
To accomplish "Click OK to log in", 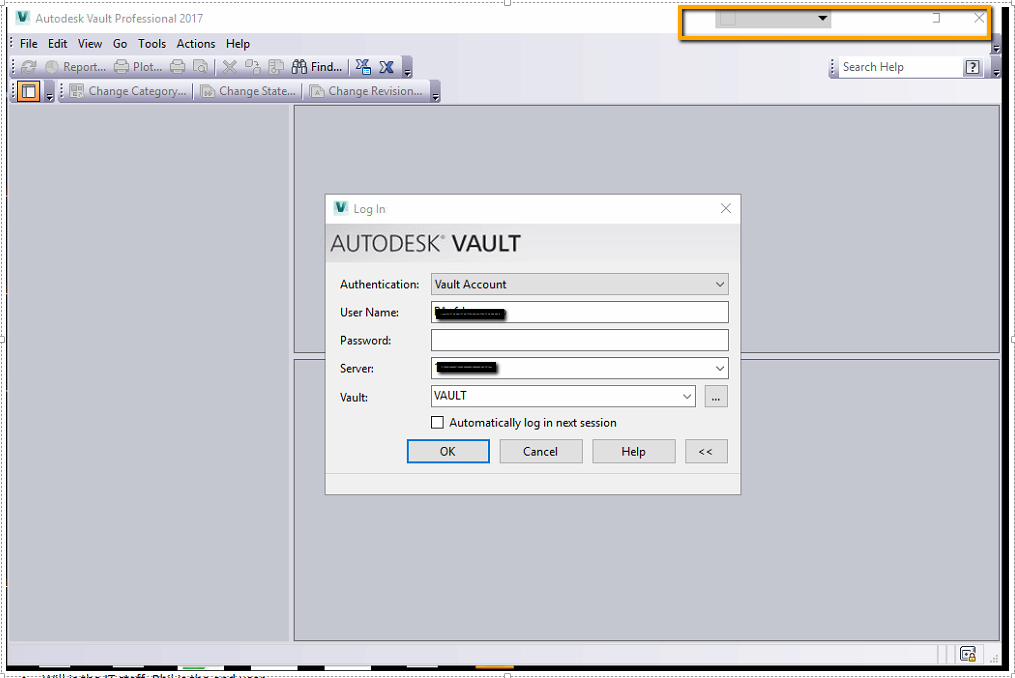I will 448,451.
